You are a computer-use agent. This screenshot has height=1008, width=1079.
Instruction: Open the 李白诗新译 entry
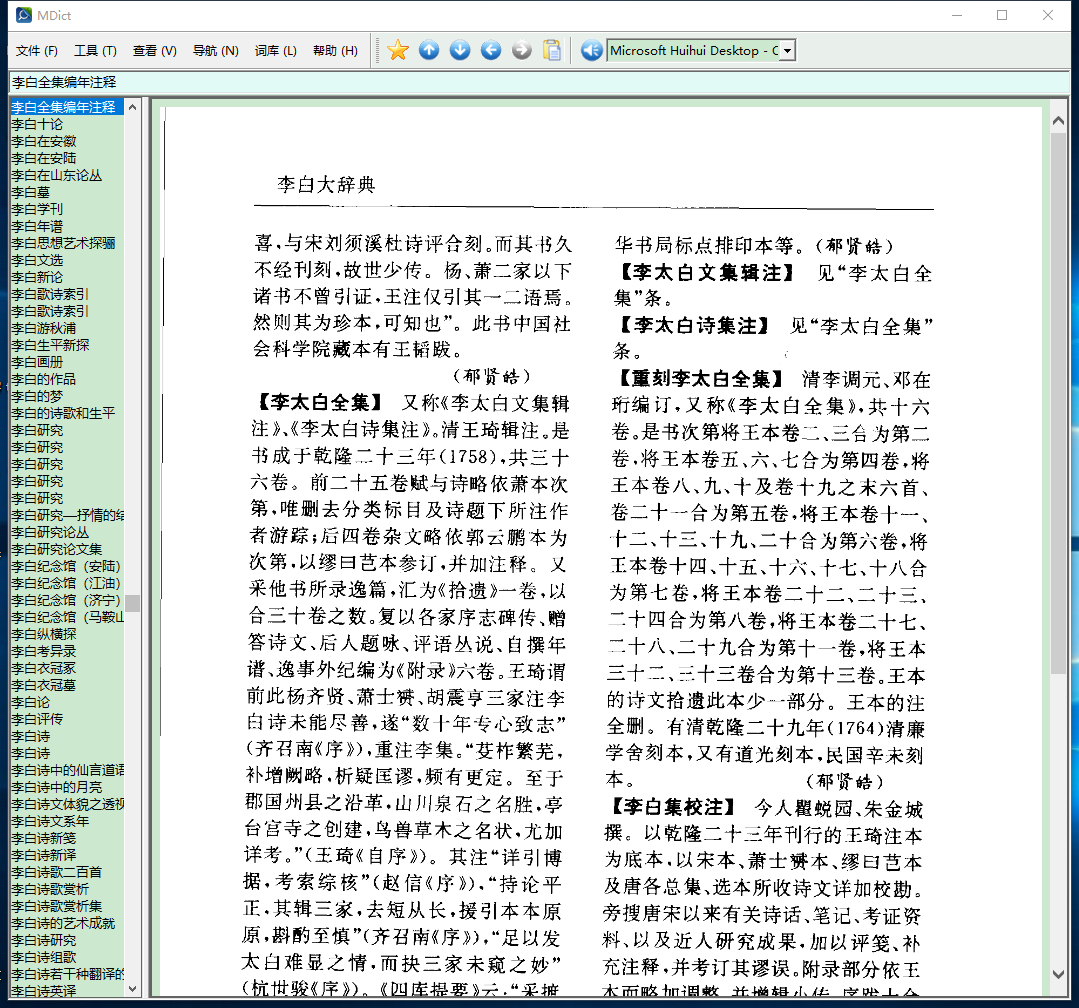click(44, 855)
